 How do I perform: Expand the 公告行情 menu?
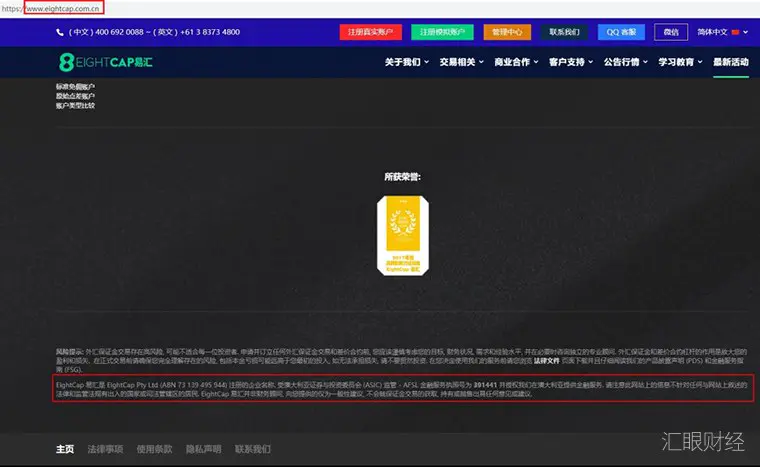(x=626, y=62)
